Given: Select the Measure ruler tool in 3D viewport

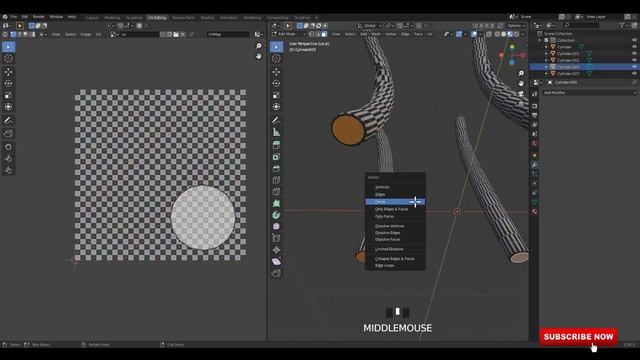Looking at the screenshot, I should point(276,132).
